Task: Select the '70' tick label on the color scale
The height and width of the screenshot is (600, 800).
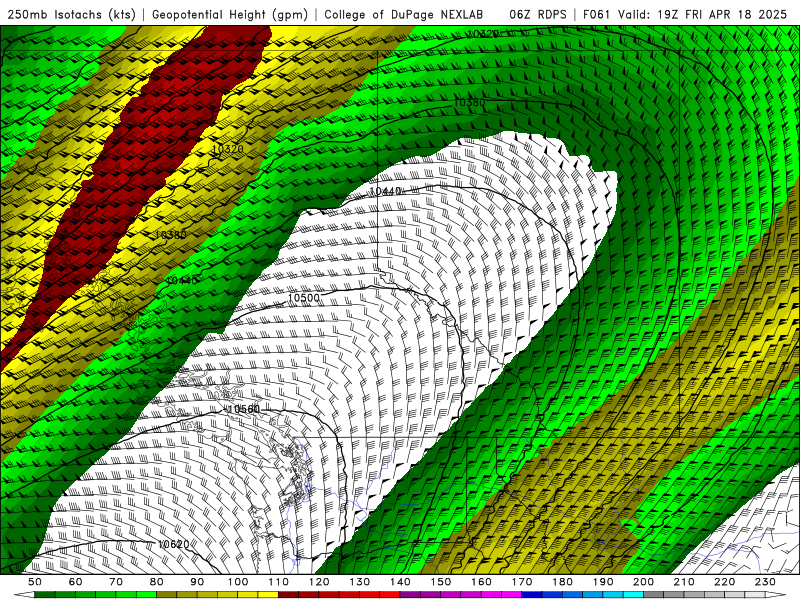Action: click(x=116, y=582)
